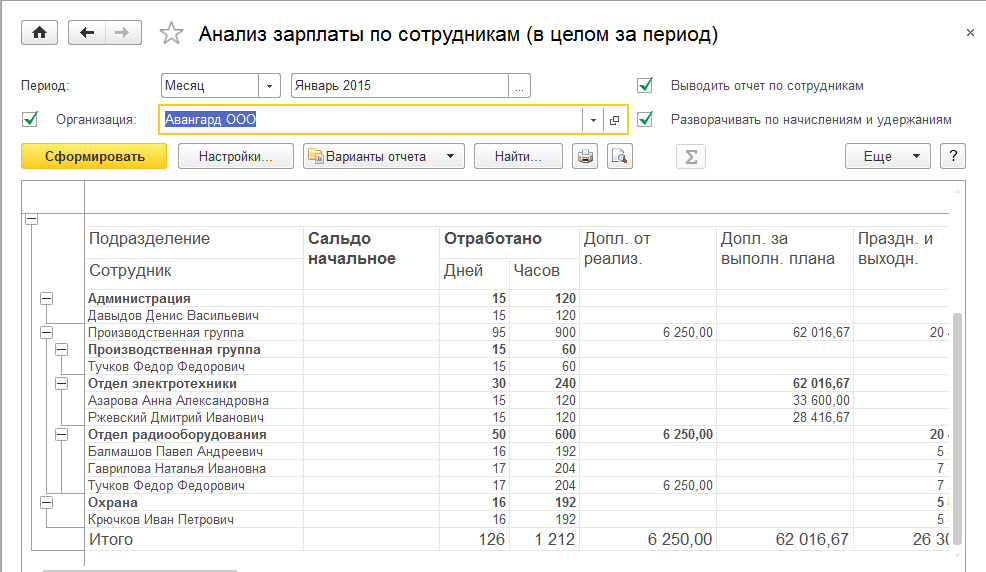The width and height of the screenshot is (986, 572).
Task: Expand the organization dropdown list arrow
Action: point(593,120)
